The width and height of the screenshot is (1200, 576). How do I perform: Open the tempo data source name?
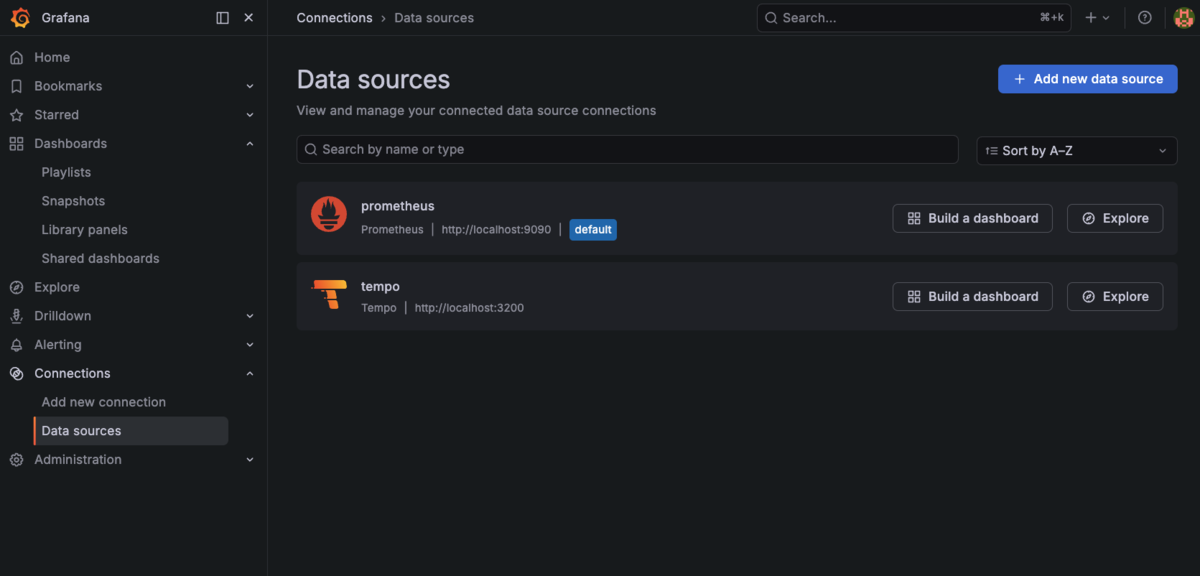[x=380, y=287]
